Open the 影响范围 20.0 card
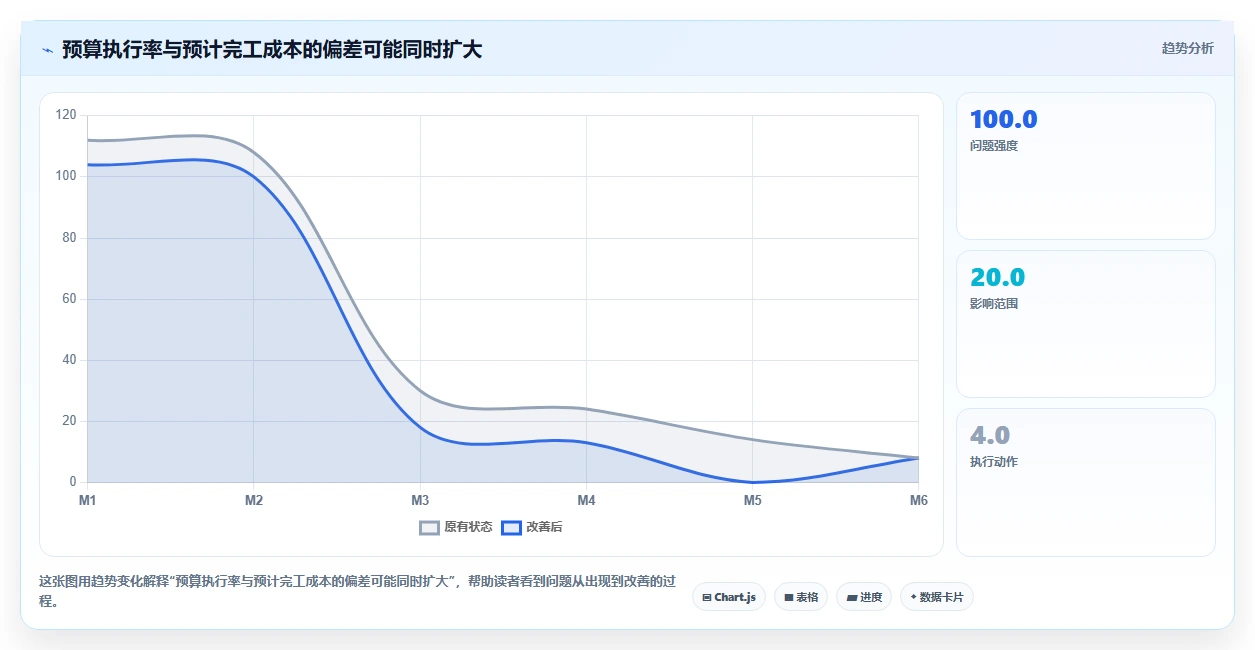This screenshot has height=650, width=1255. (1086, 324)
